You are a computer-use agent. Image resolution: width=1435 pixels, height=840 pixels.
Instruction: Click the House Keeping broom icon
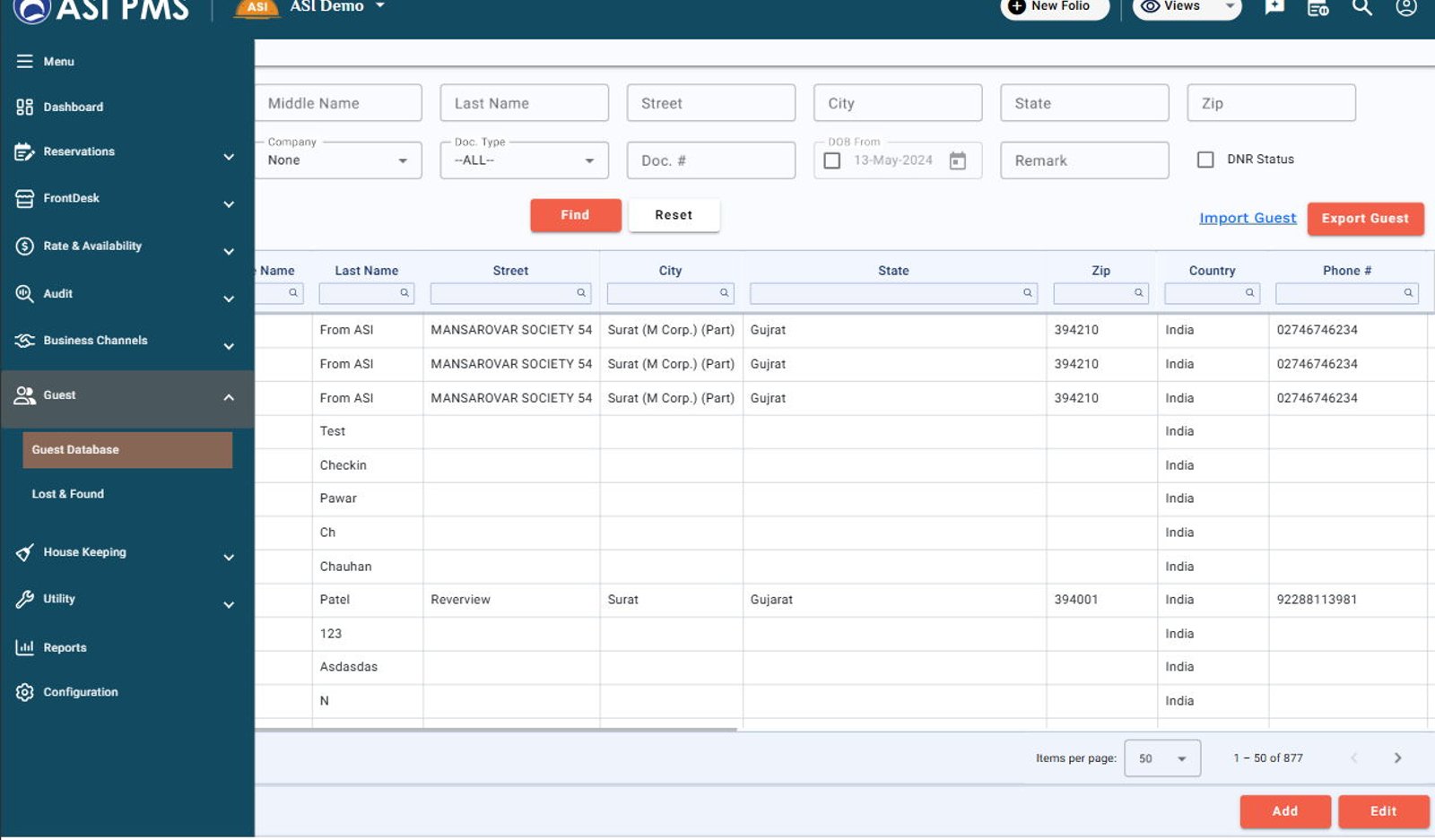point(25,552)
